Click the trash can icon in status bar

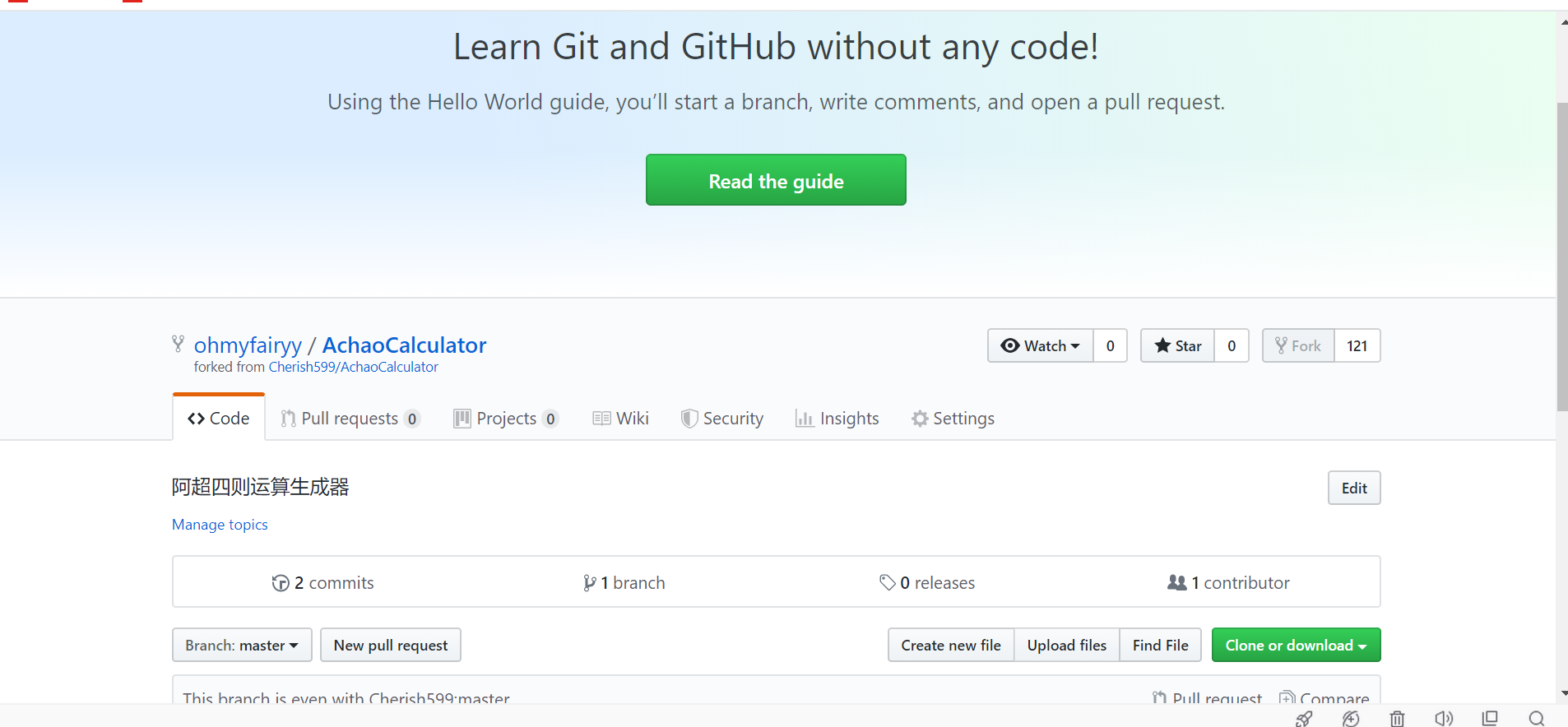[1397, 719]
